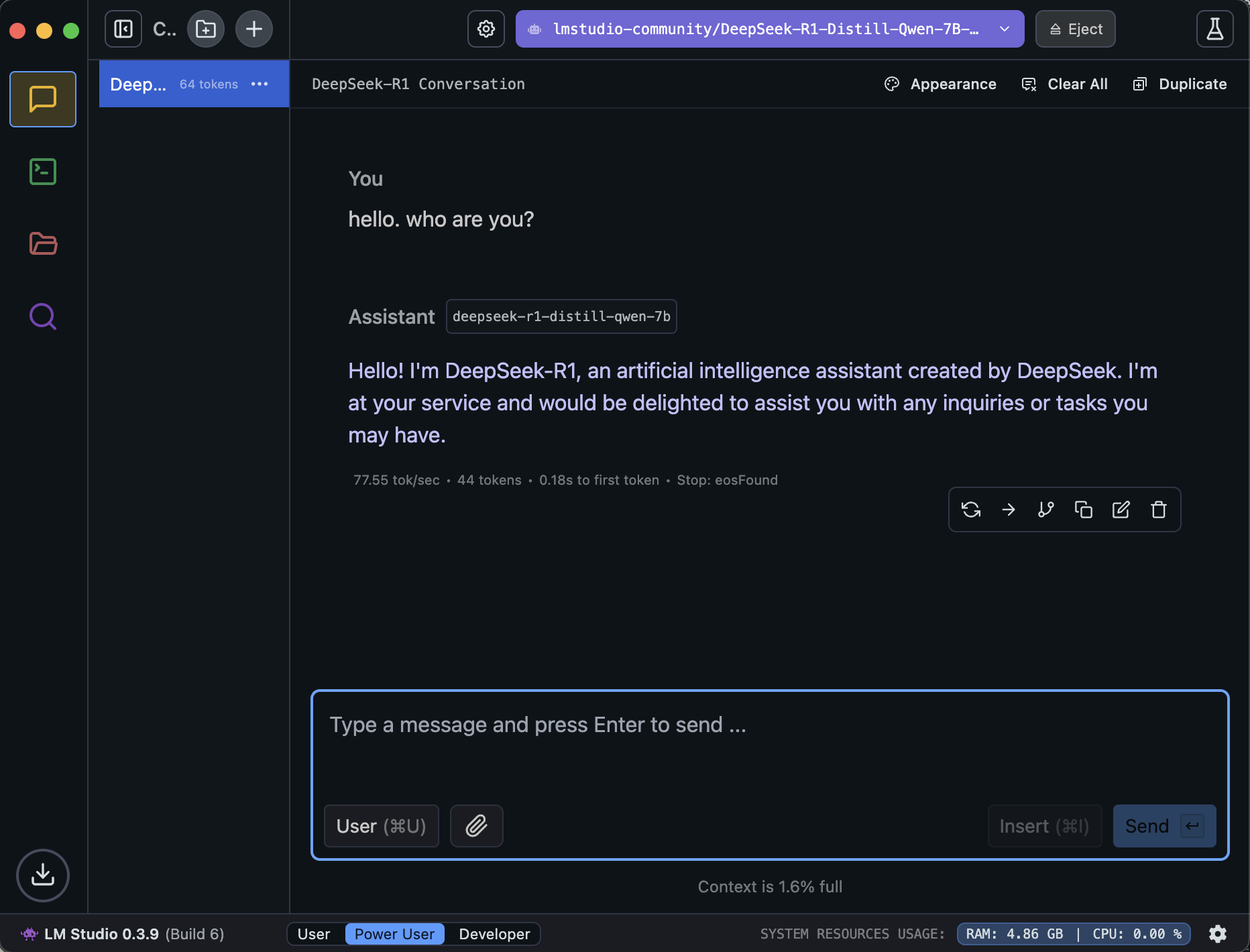This screenshot has width=1250, height=952.
Task: Eject the loaded model
Action: [x=1075, y=29]
